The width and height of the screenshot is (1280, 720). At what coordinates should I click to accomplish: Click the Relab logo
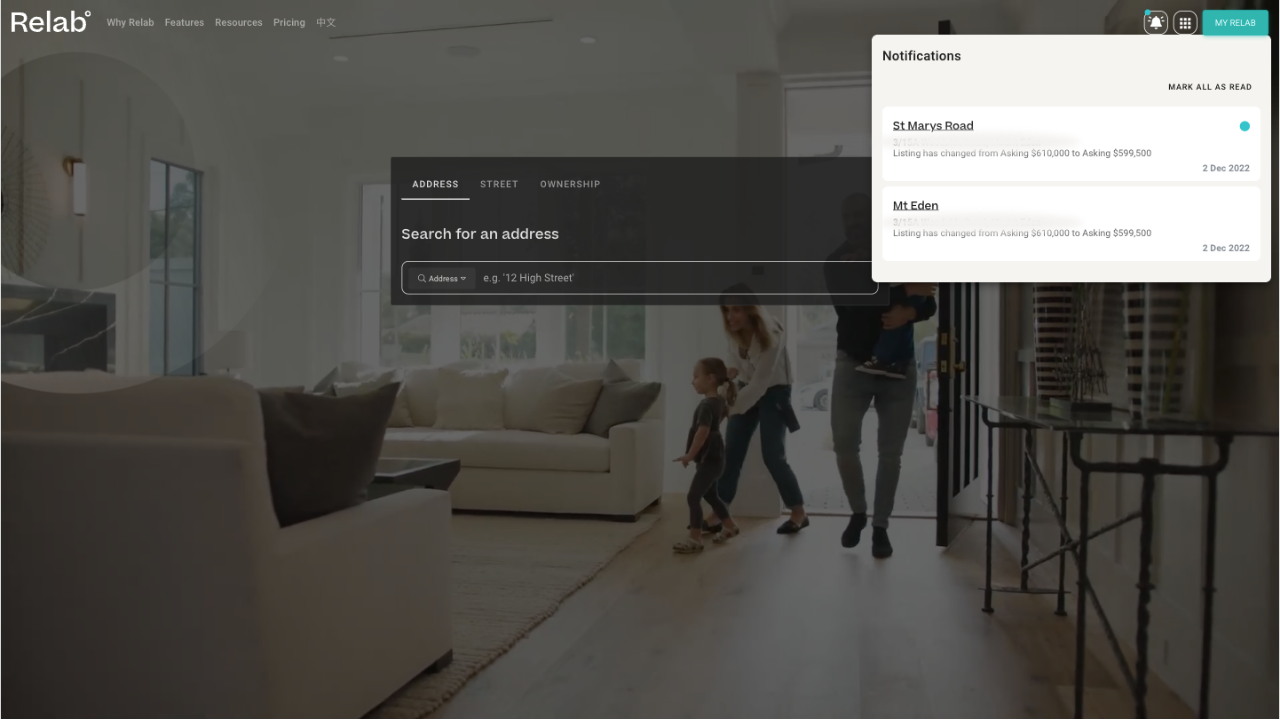(48, 21)
